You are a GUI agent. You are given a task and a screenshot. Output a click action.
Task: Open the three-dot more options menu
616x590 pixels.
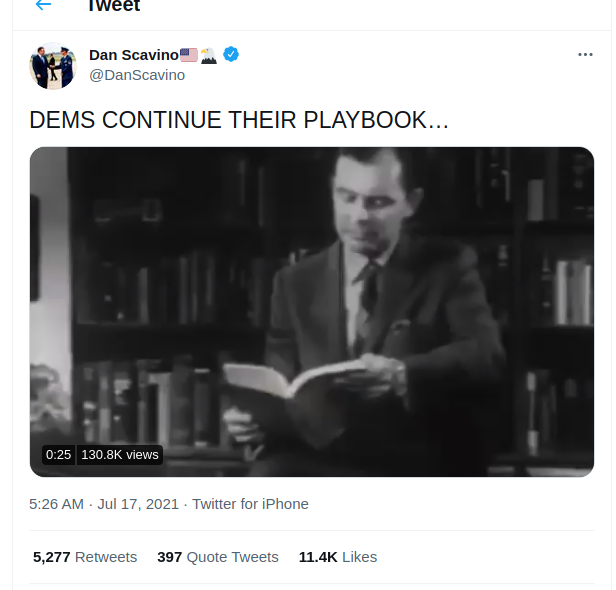(585, 55)
